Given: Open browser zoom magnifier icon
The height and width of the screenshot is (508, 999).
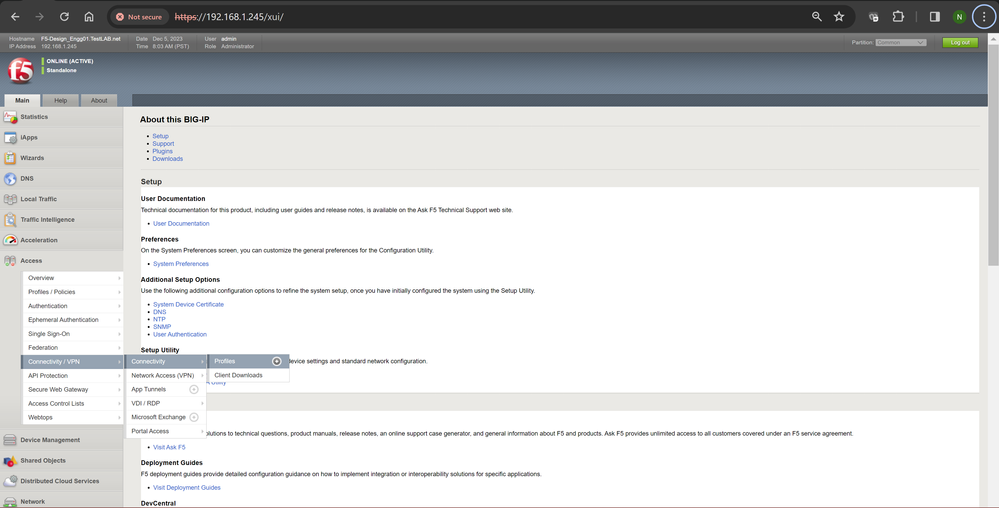Looking at the screenshot, I should pos(816,17).
